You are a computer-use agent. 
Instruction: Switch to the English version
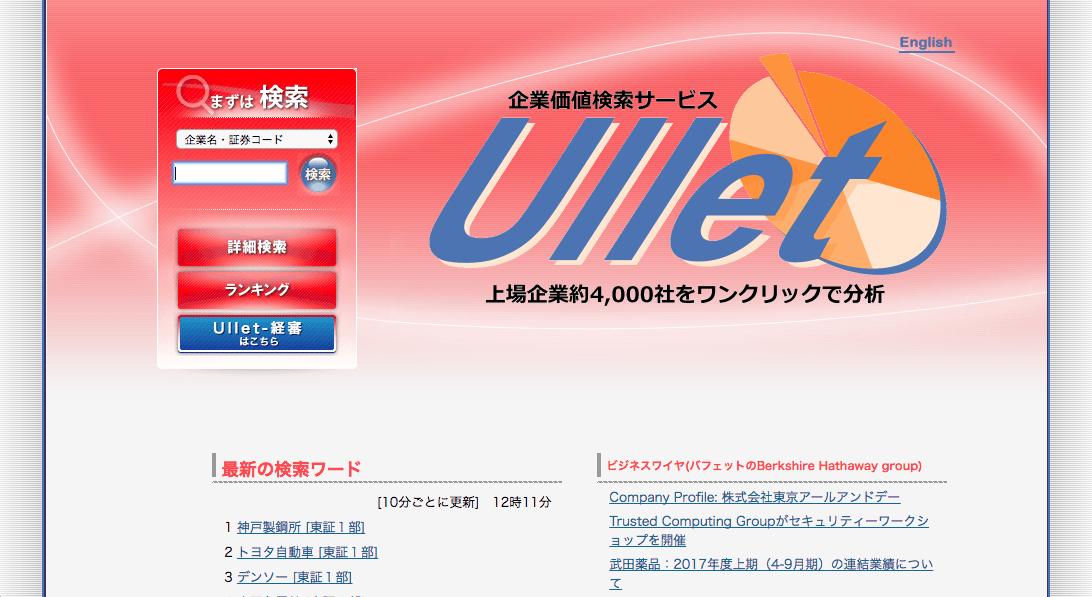pos(926,42)
